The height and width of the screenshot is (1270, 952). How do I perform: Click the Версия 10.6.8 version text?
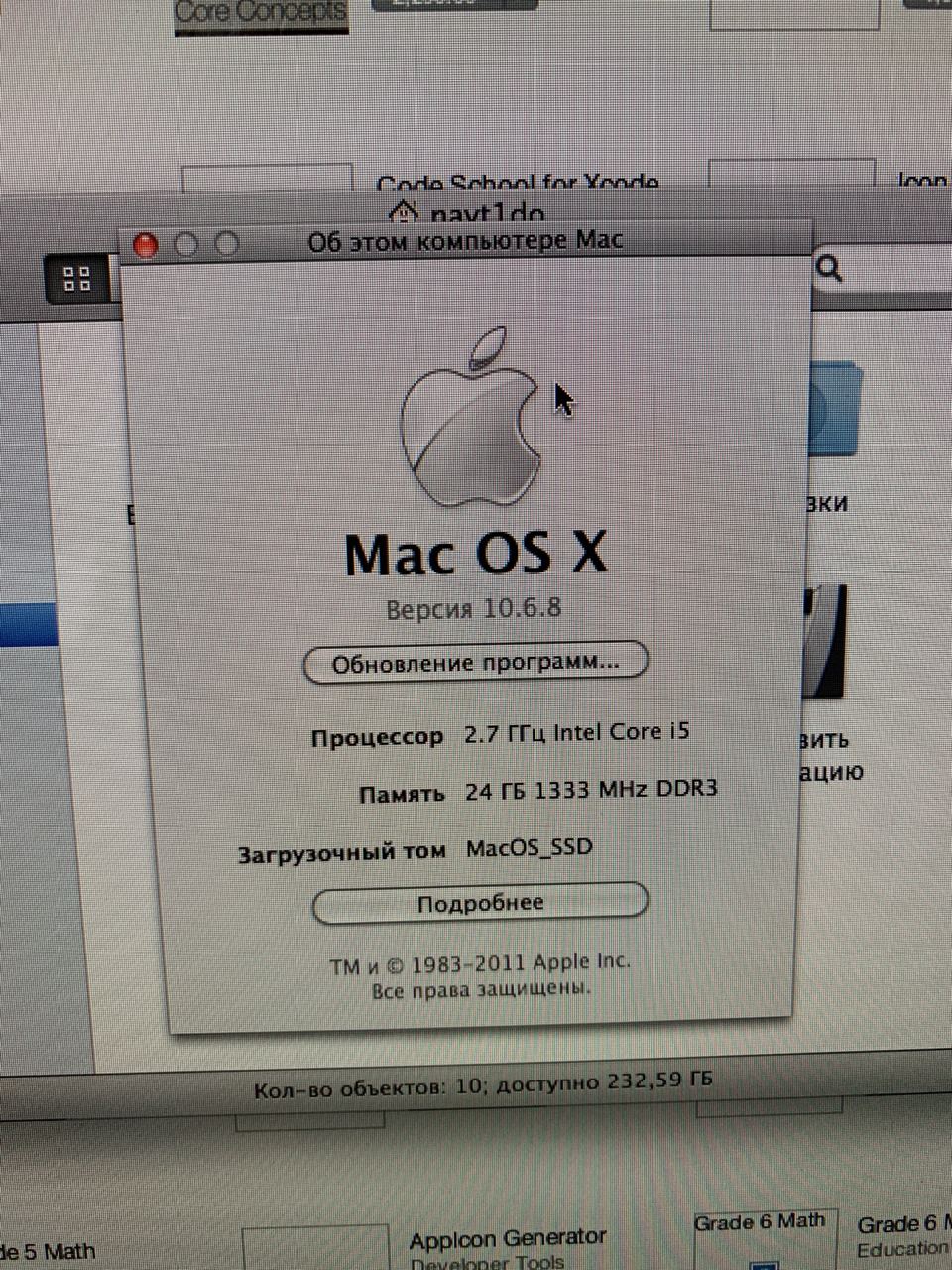coord(473,607)
